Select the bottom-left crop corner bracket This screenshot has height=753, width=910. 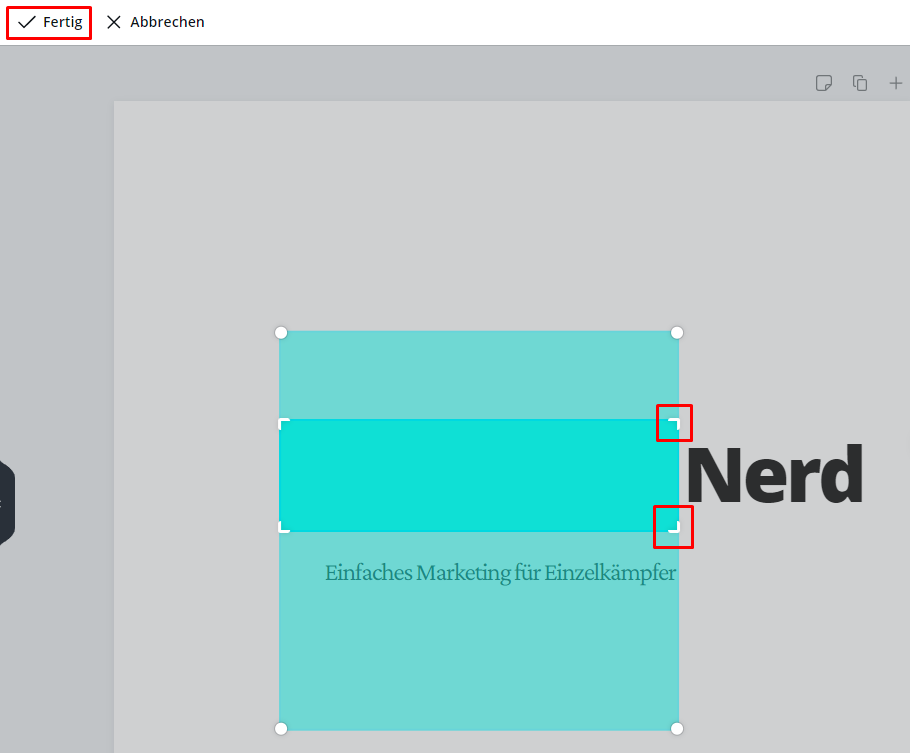pyautogui.click(x=284, y=527)
